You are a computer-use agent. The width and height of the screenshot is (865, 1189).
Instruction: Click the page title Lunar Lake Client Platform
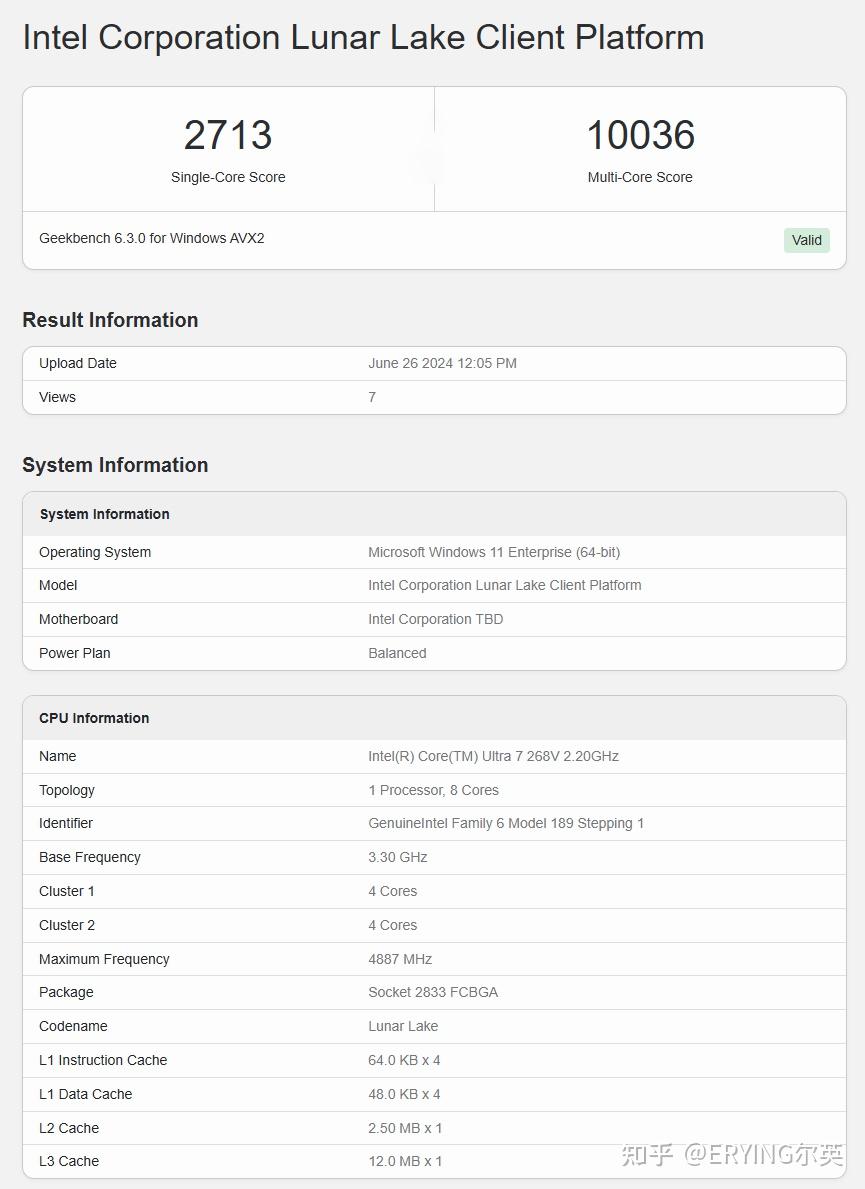click(x=363, y=38)
